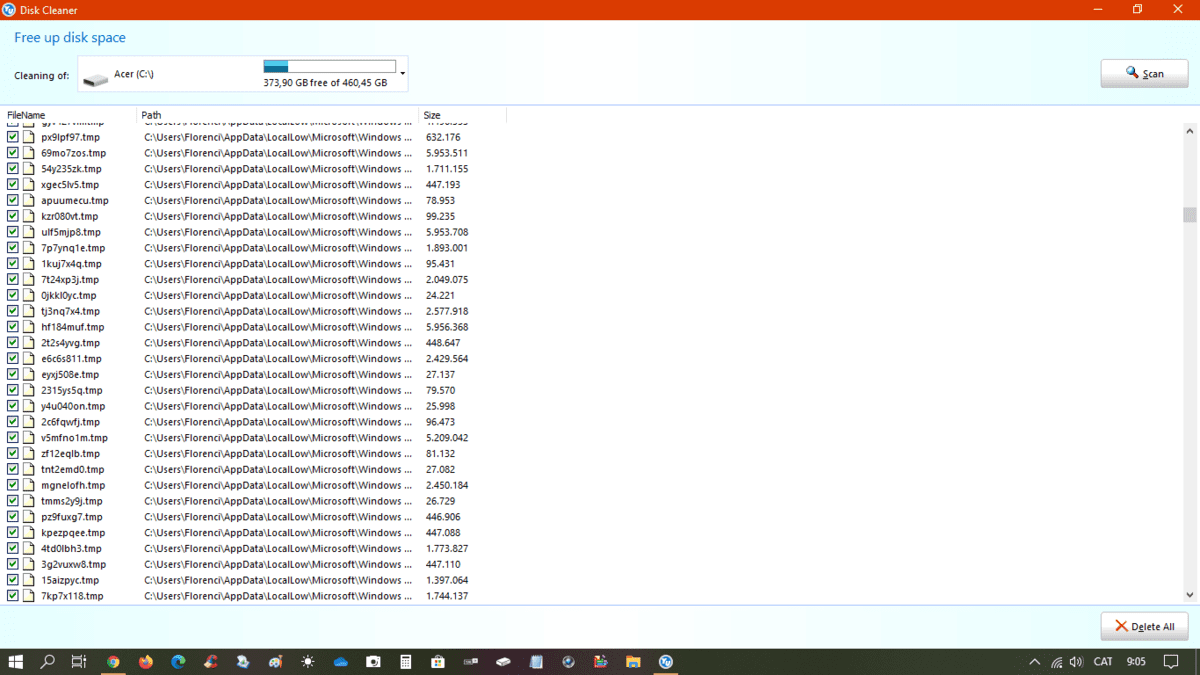The image size is (1200, 675).
Task: Open the drive selection dropdown arrow
Action: click(x=403, y=73)
